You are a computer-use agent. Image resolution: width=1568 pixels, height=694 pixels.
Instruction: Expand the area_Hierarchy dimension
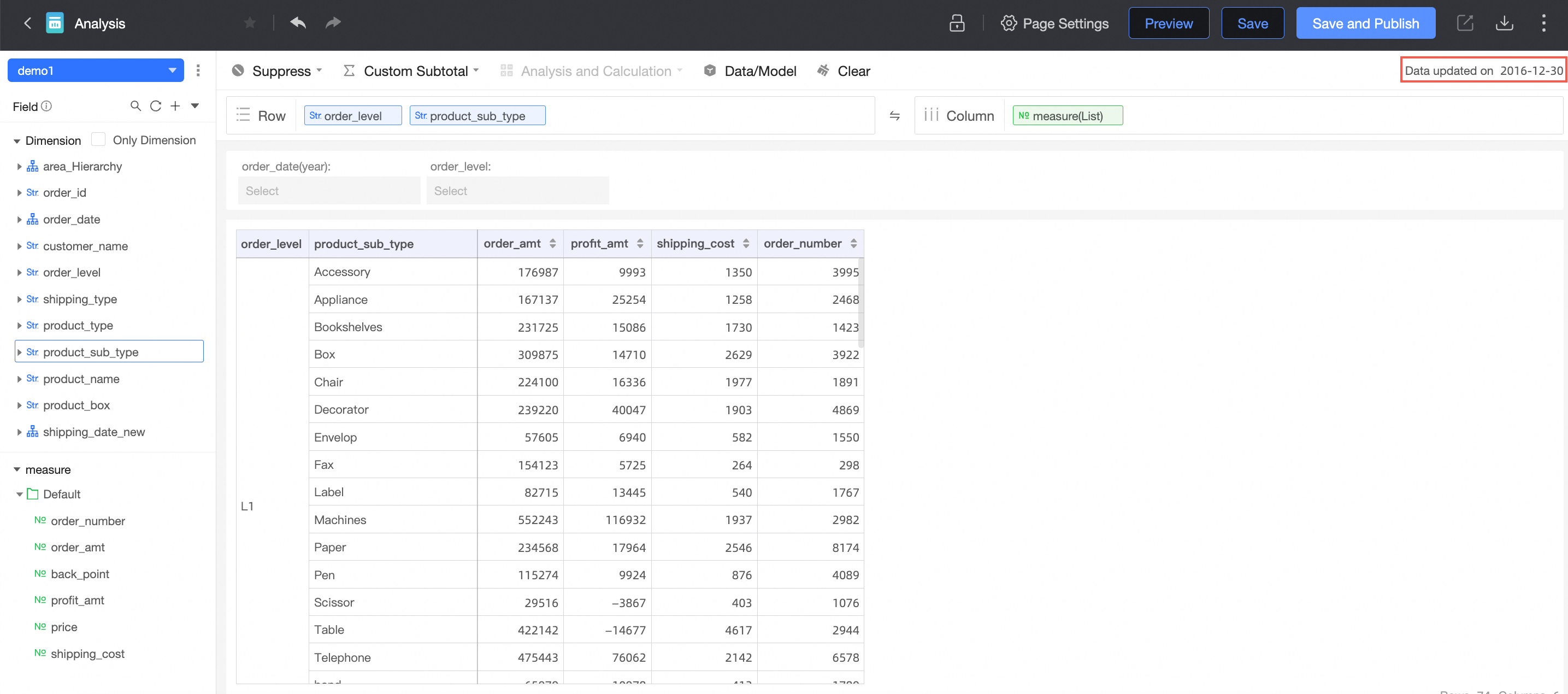click(19, 166)
